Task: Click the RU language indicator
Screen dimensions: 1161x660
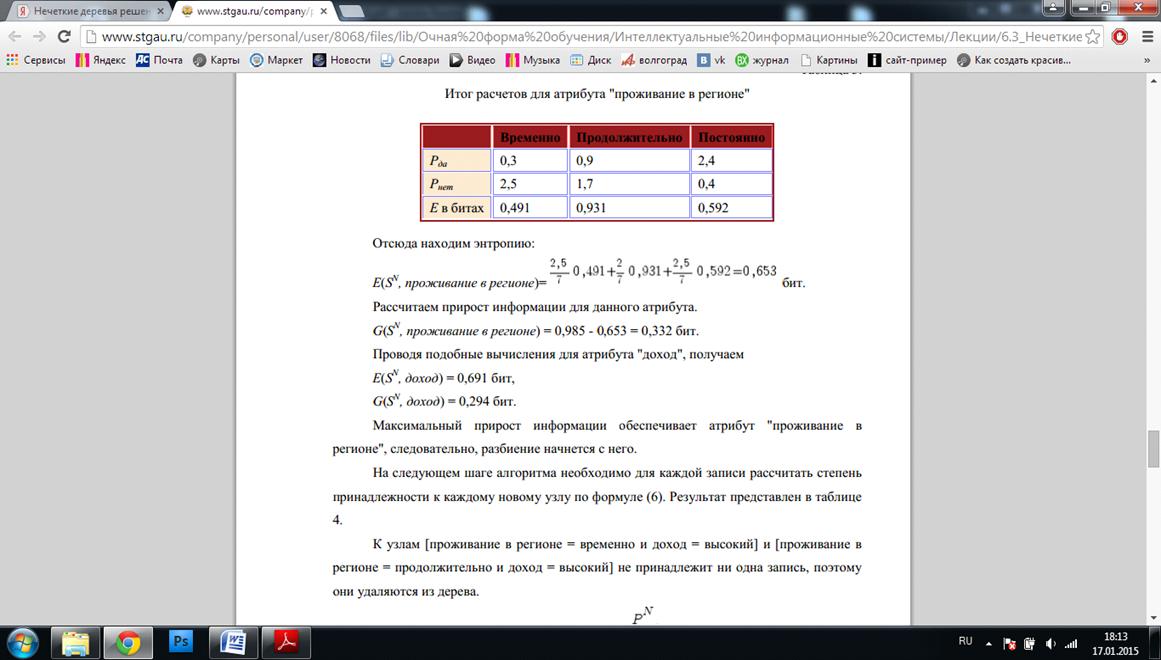Action: click(965, 641)
